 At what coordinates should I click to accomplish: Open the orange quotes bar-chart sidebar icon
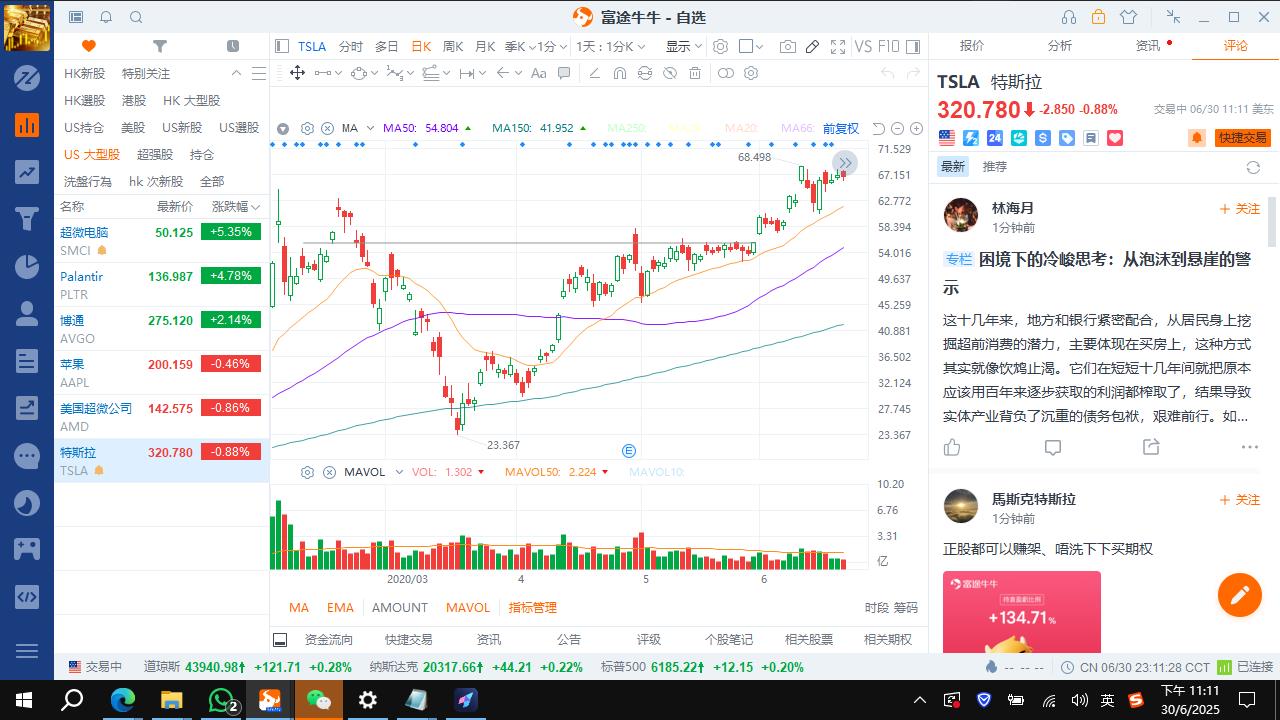pyautogui.click(x=27, y=125)
